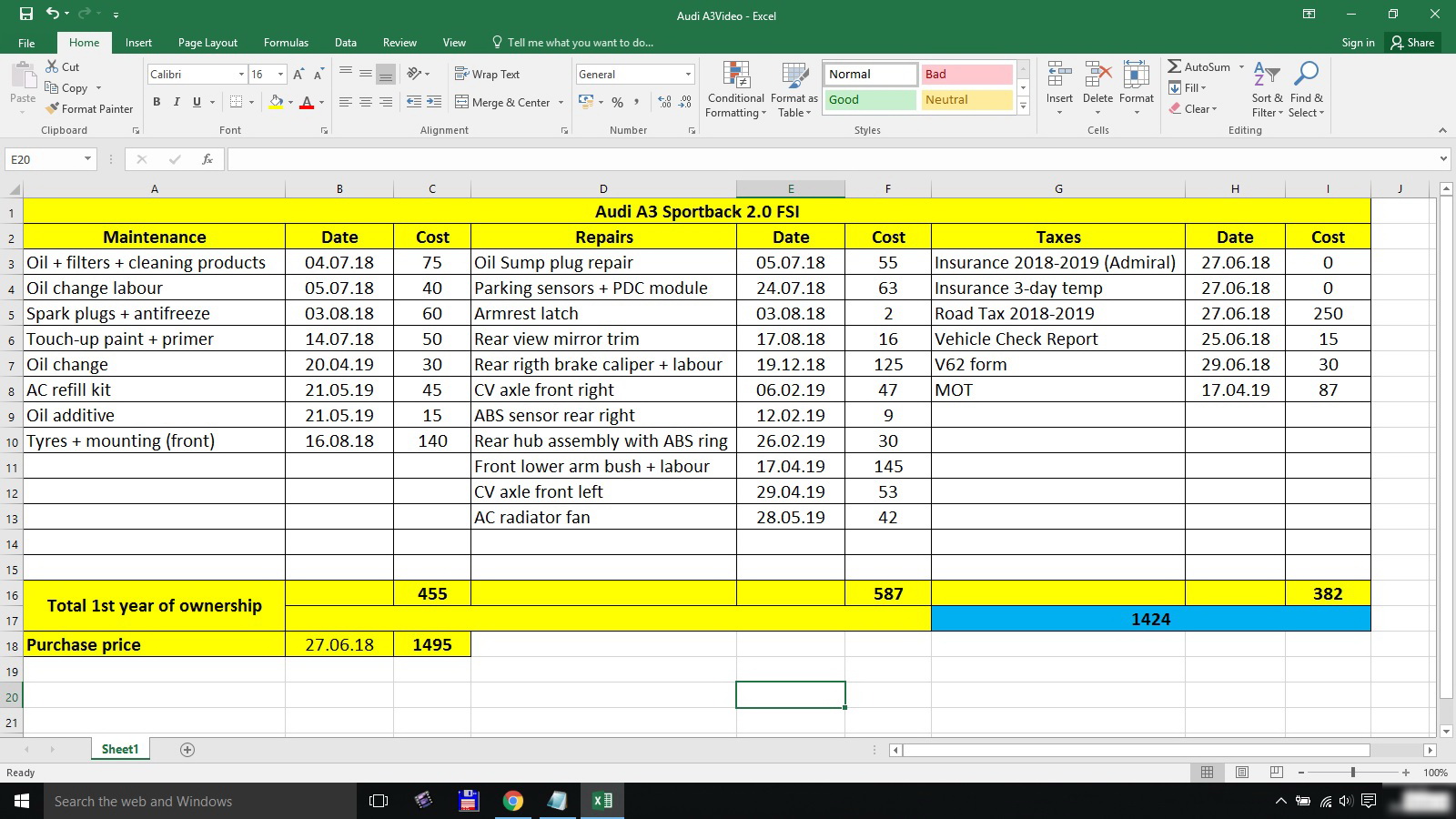Launch Chrome from the taskbar

513,801
